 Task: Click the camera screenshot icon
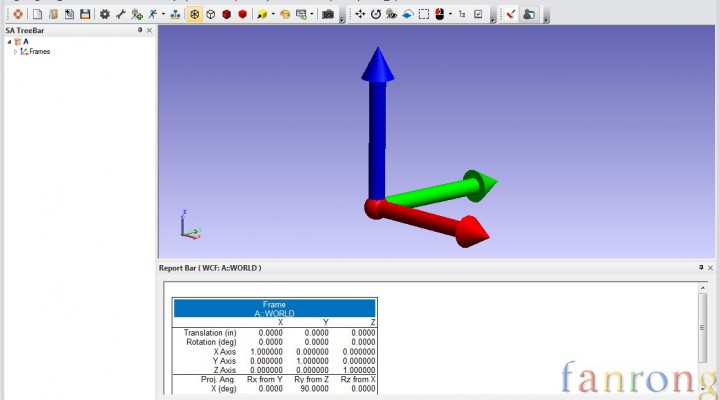(x=327, y=14)
